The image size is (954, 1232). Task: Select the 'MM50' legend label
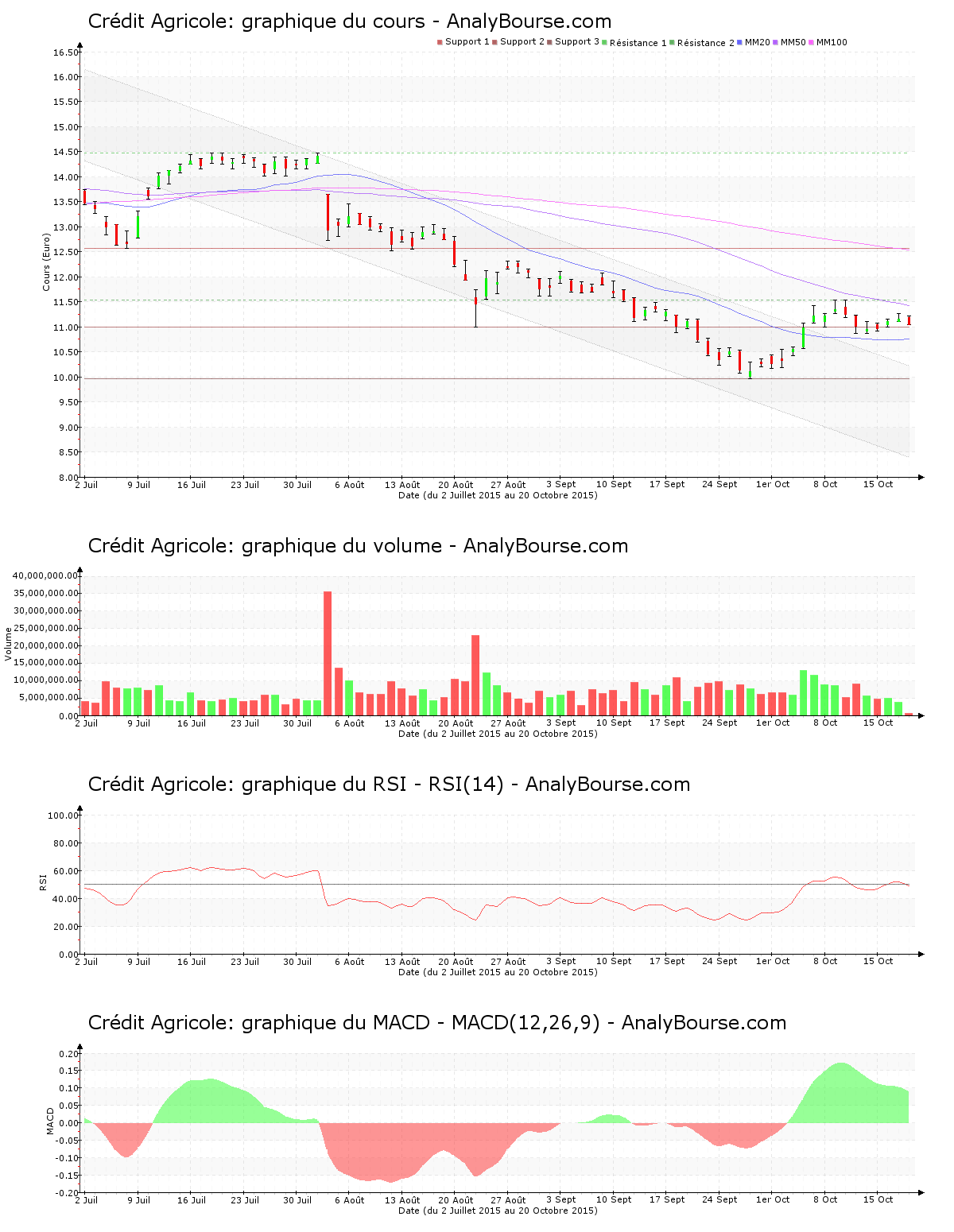793,42
